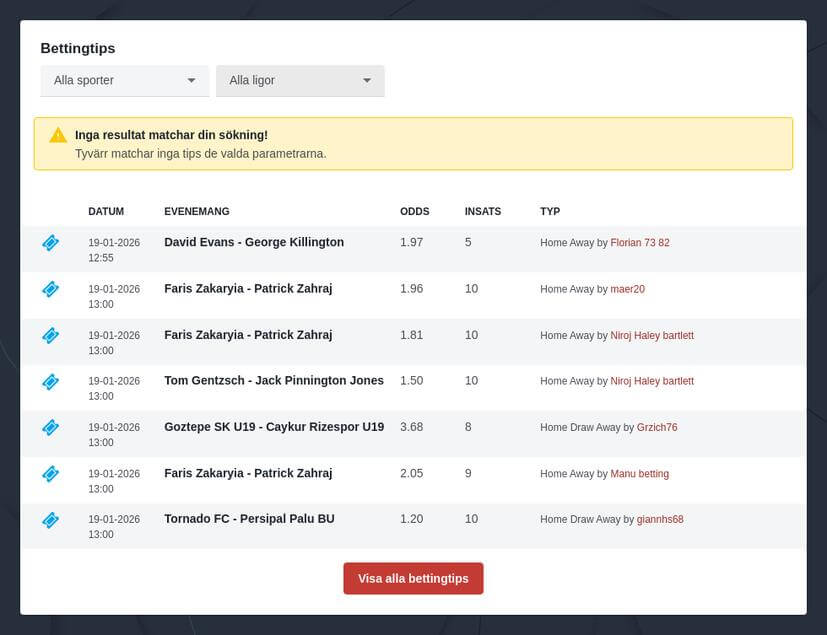Open tipster profile Florian 73 82
This screenshot has width=827, height=635.
640,243
